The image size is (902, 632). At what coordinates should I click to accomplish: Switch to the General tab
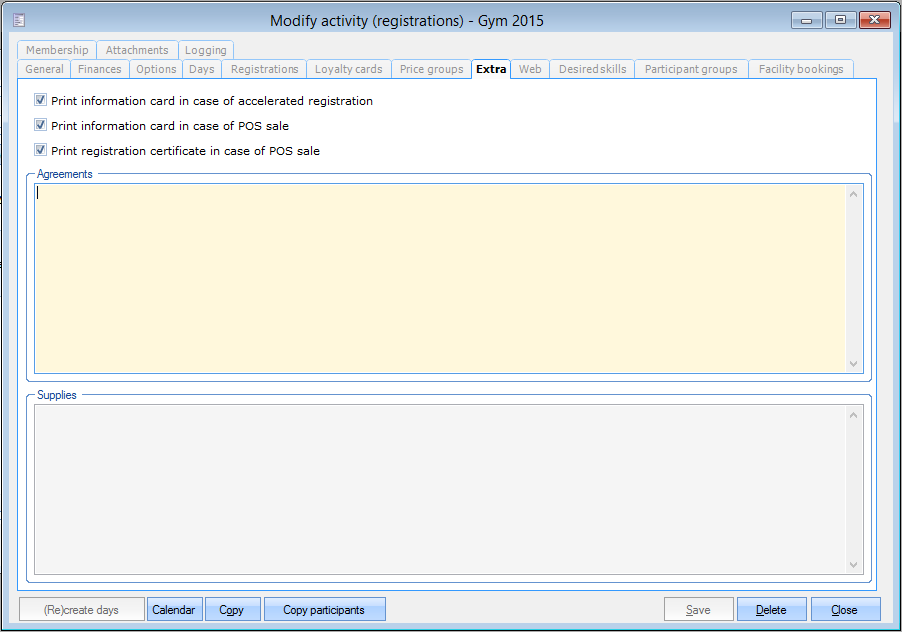(44, 69)
